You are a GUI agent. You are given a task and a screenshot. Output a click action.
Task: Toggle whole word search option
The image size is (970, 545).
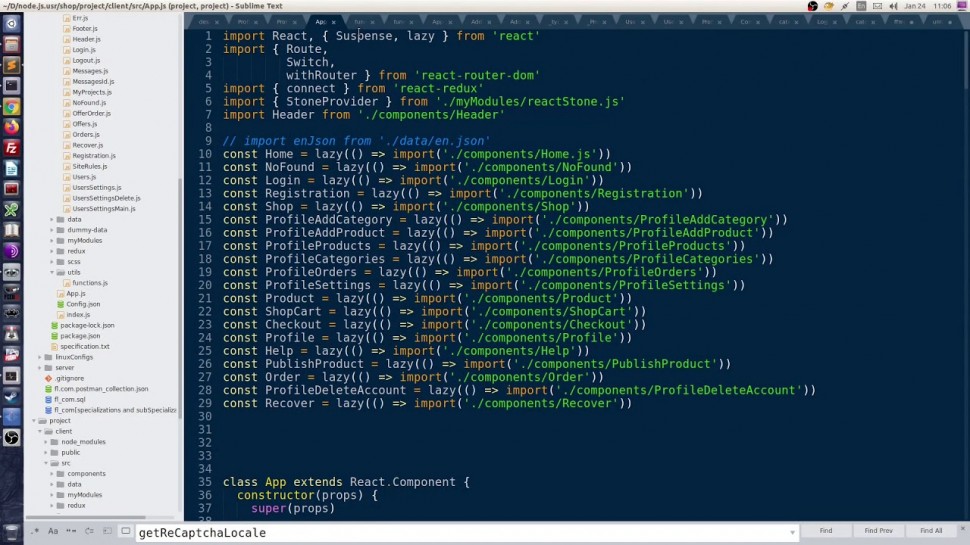tap(70, 531)
